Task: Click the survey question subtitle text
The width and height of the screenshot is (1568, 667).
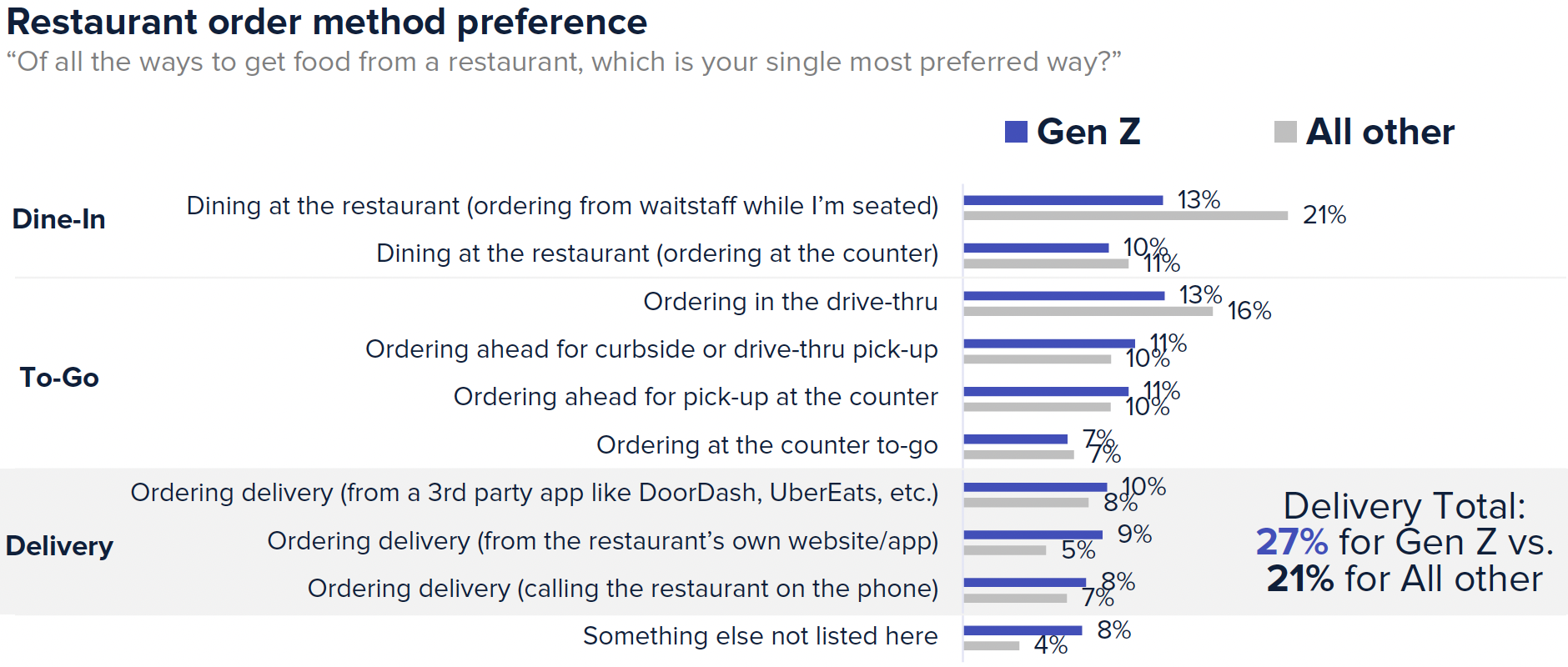Action: coord(564,62)
